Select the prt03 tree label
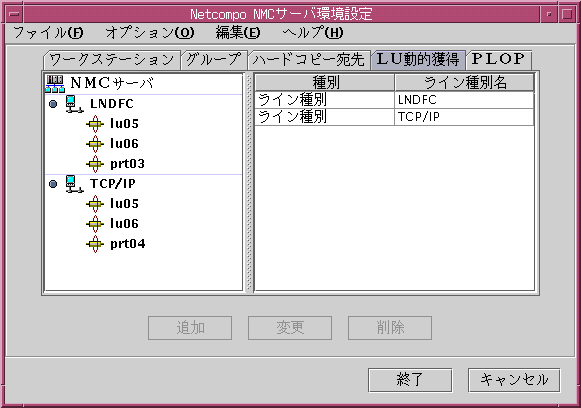Screen dimensions: 581x408 coord(127,164)
